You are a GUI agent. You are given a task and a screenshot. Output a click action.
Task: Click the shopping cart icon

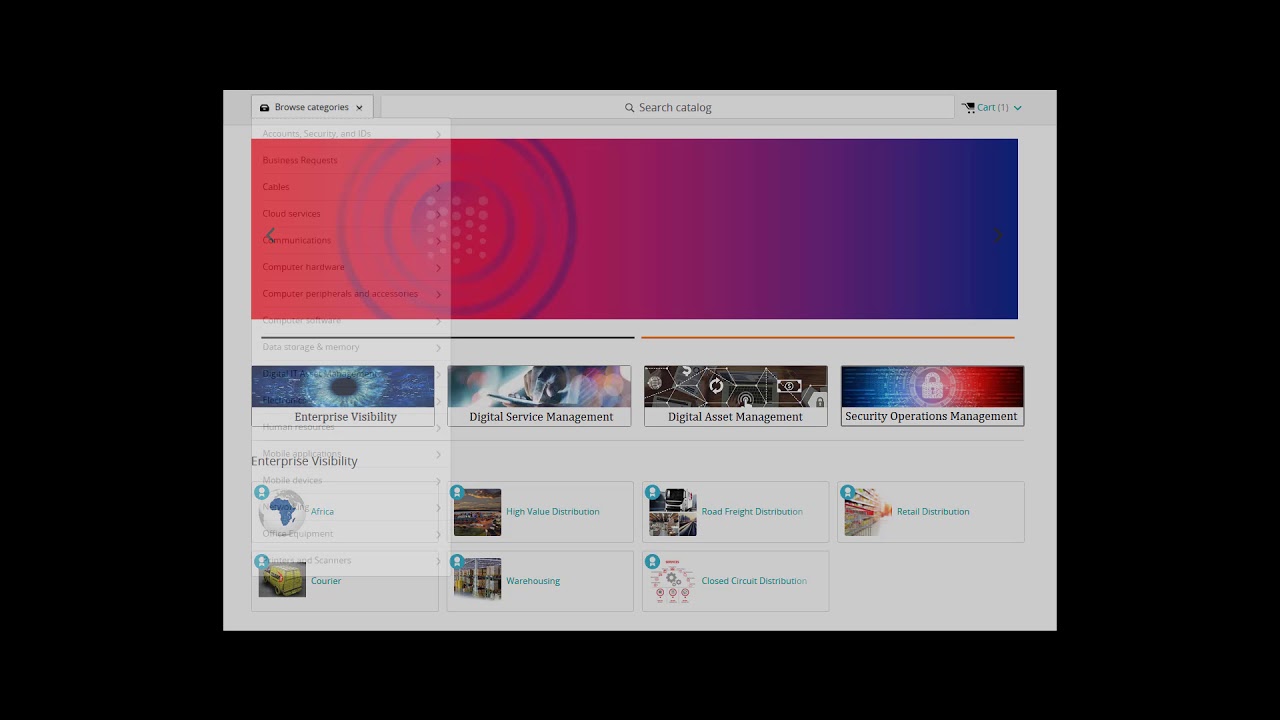[x=968, y=107]
